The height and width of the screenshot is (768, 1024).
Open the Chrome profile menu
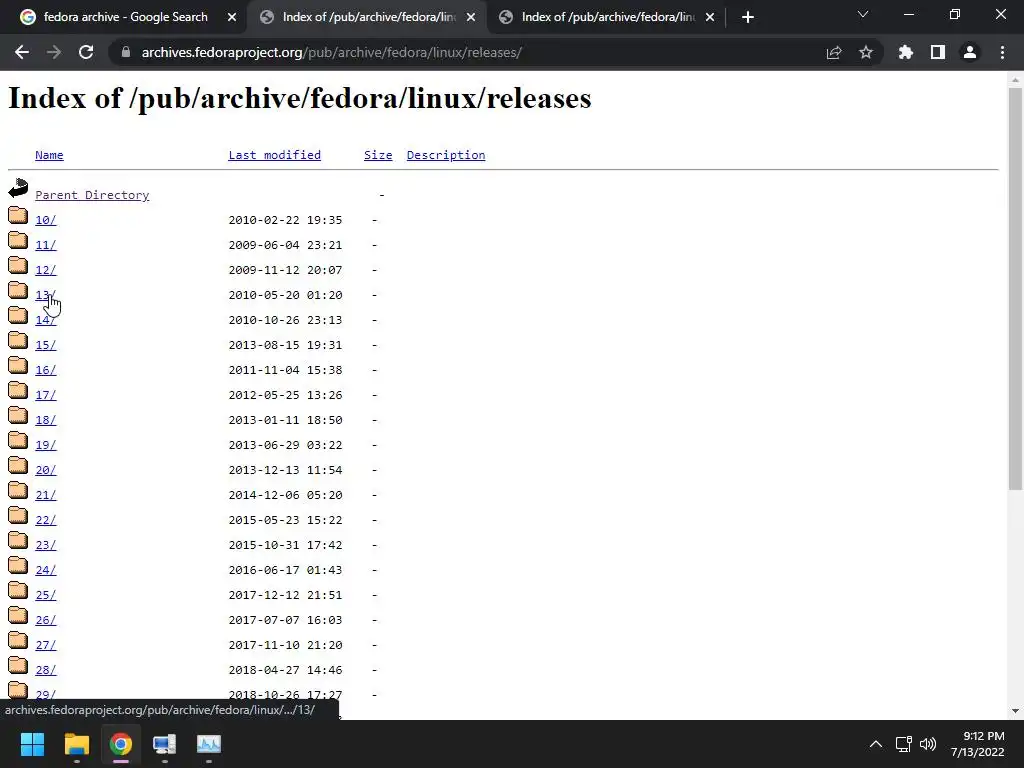970,52
